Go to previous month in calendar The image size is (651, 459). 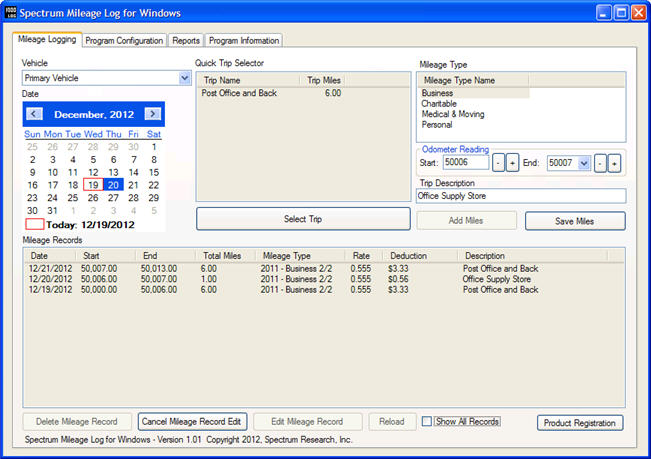coord(33,114)
